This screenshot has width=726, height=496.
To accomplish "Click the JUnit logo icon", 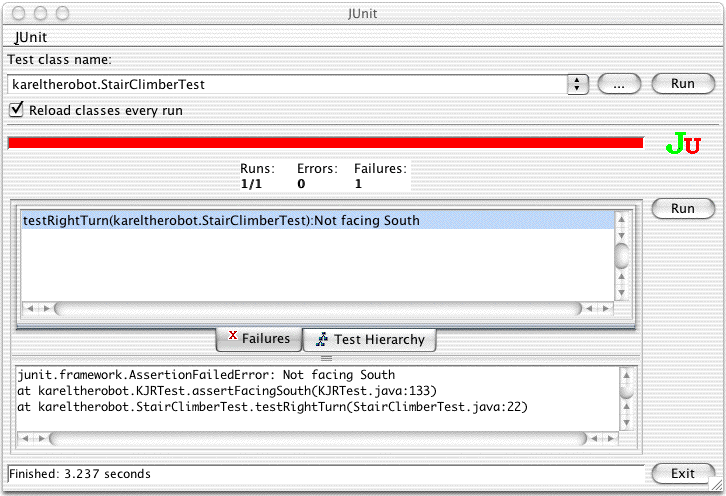I will point(683,145).
